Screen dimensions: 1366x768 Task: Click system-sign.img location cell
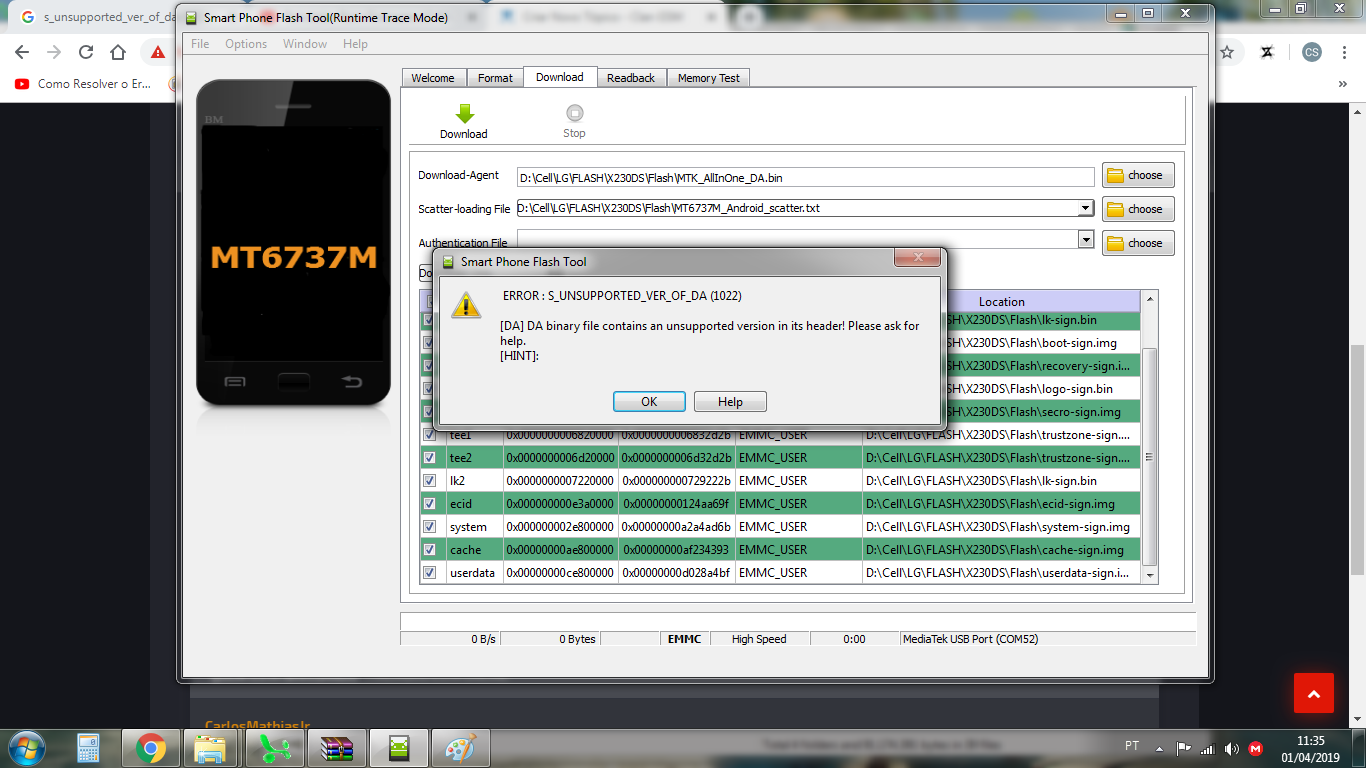(x=1001, y=526)
